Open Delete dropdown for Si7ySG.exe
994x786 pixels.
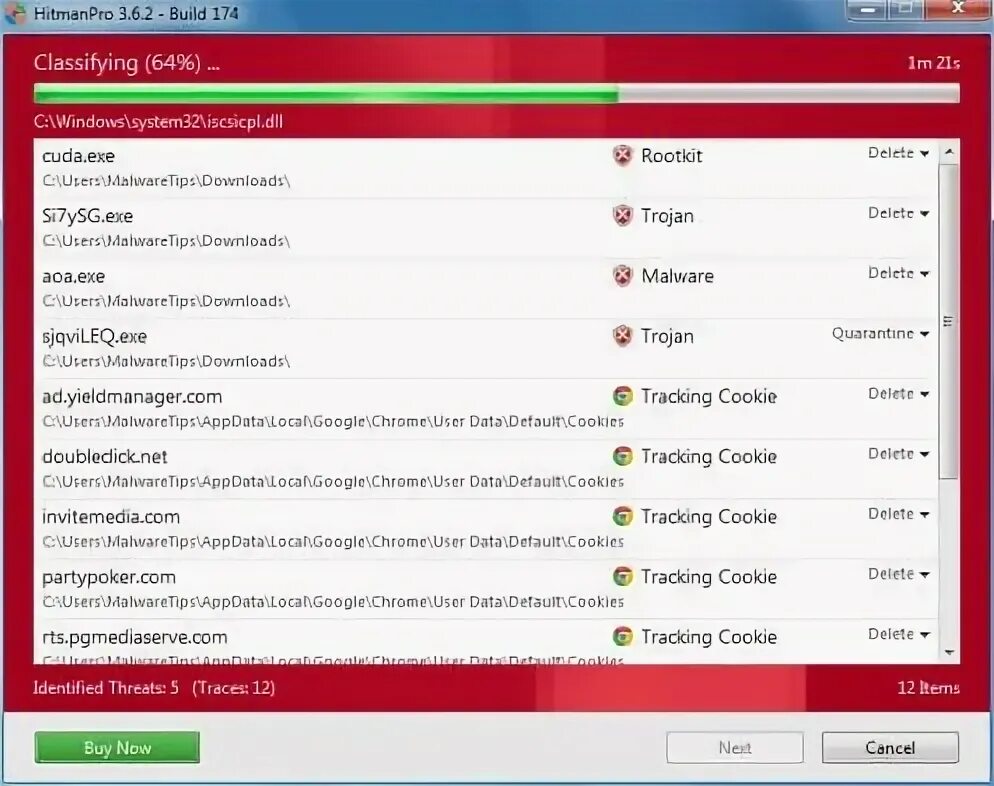(898, 214)
